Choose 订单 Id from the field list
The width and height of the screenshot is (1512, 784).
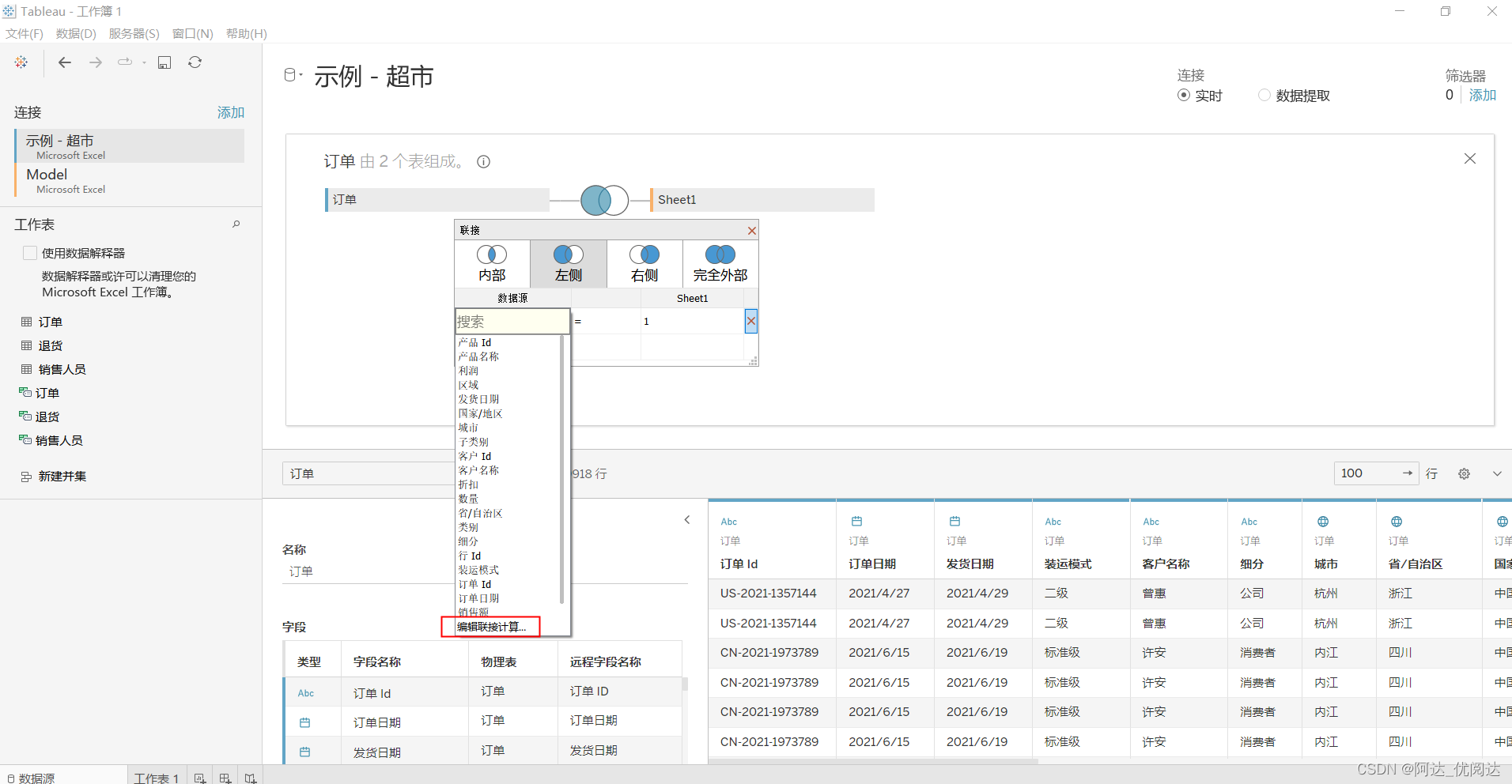coord(474,584)
